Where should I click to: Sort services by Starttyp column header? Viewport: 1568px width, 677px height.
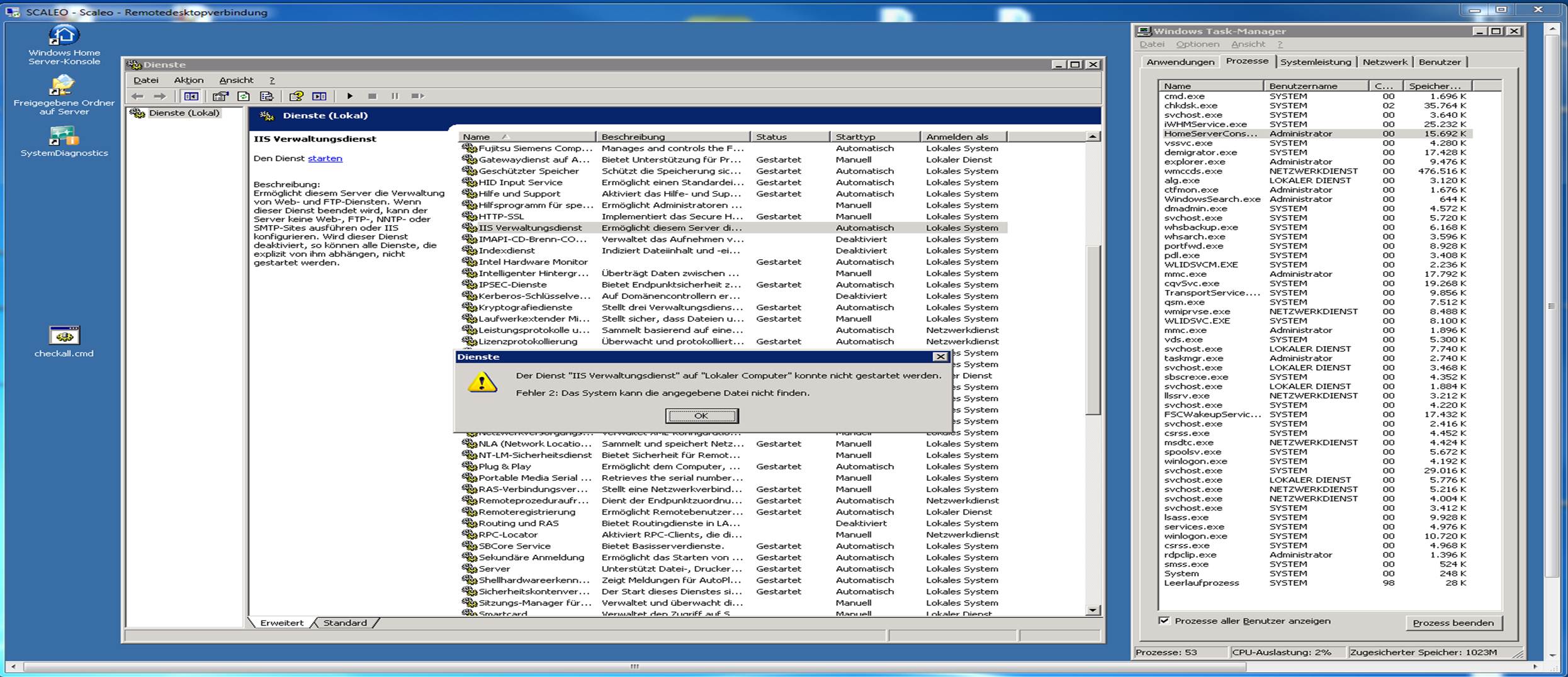875,137
